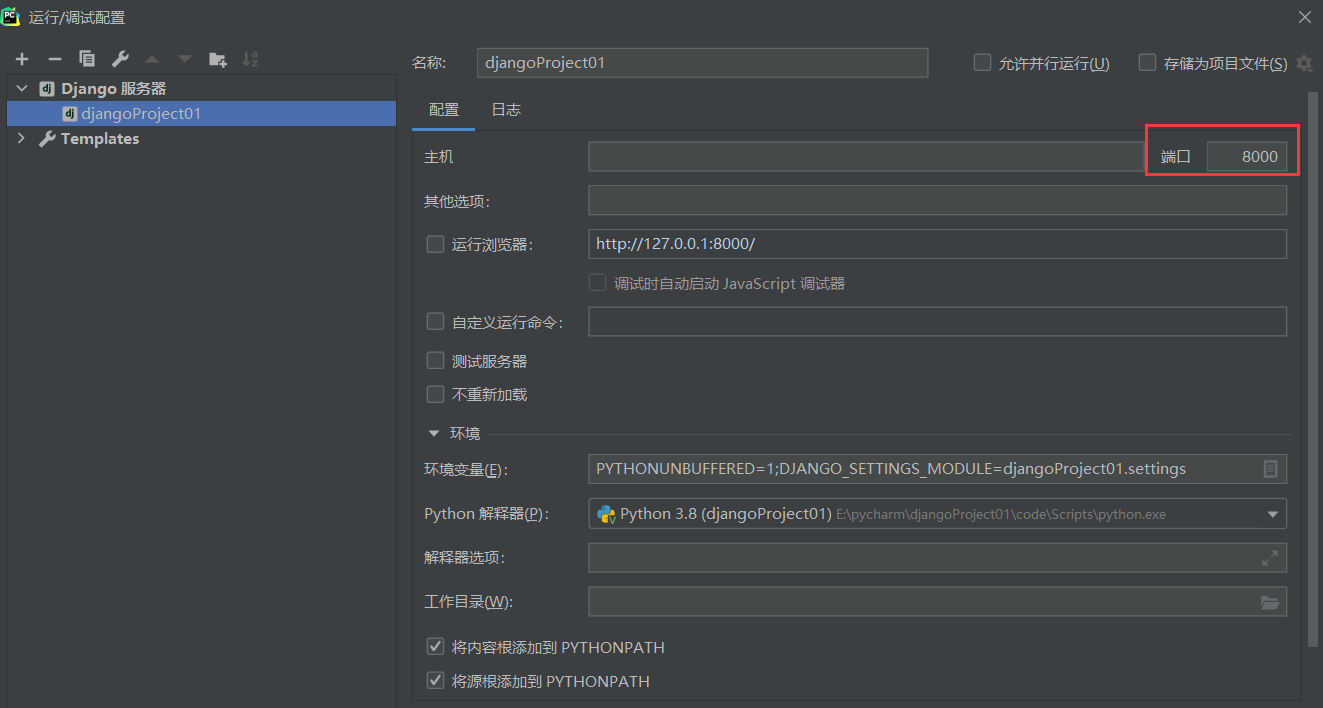Screen dimensions: 1323x708
Task: Enable 允许并行运行 checkbox
Action: click(x=982, y=63)
